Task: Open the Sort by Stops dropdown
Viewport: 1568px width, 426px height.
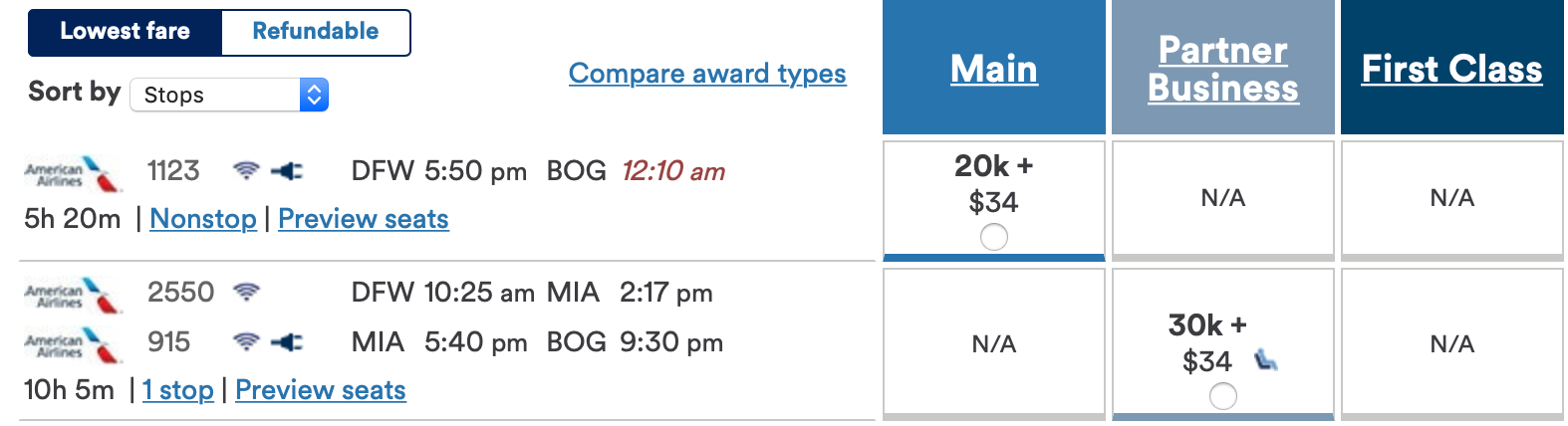Action: pyautogui.click(x=229, y=96)
